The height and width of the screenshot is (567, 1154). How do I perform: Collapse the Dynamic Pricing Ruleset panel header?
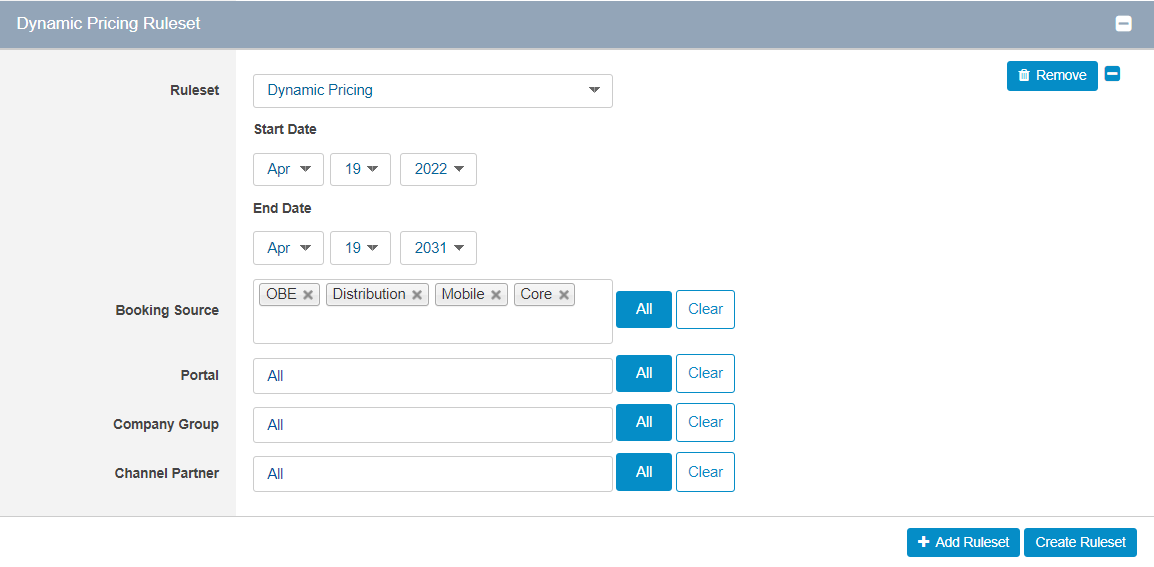[1123, 24]
